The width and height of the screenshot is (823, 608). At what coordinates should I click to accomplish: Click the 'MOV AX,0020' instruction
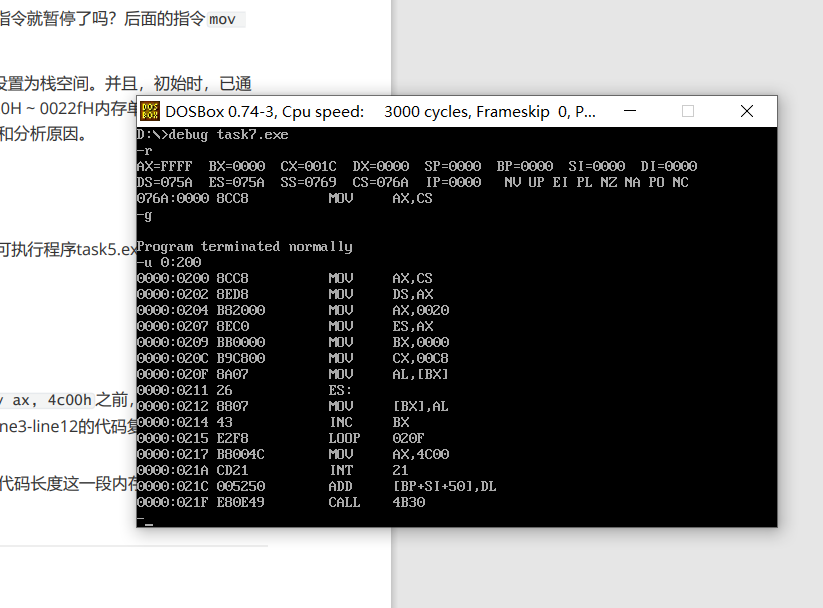click(388, 310)
